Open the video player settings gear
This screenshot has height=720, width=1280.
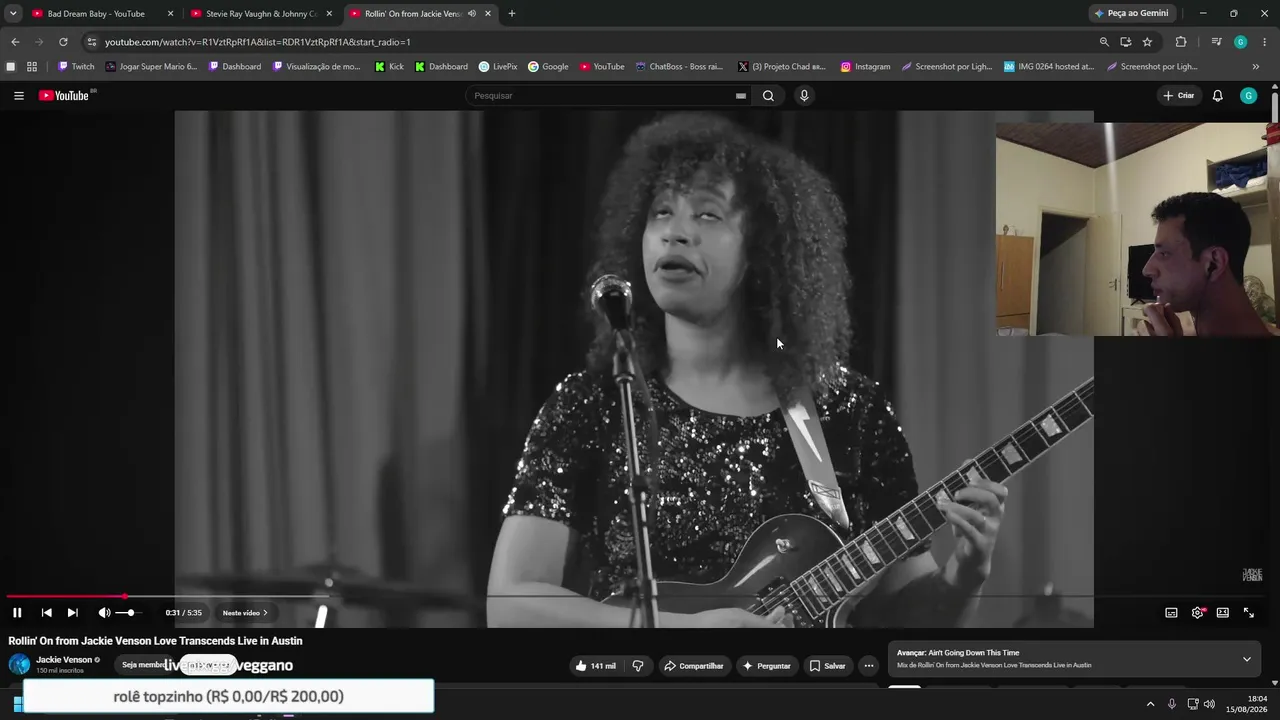pos(1197,613)
